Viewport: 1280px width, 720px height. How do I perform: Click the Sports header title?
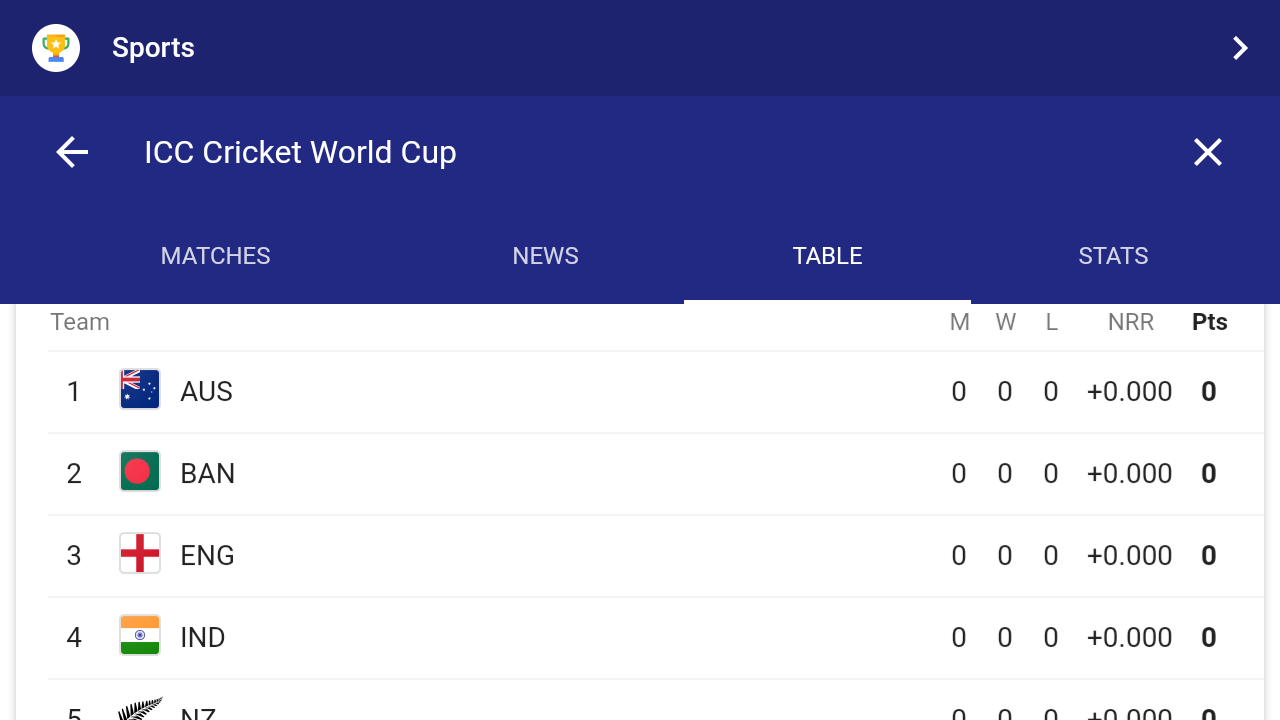point(153,48)
